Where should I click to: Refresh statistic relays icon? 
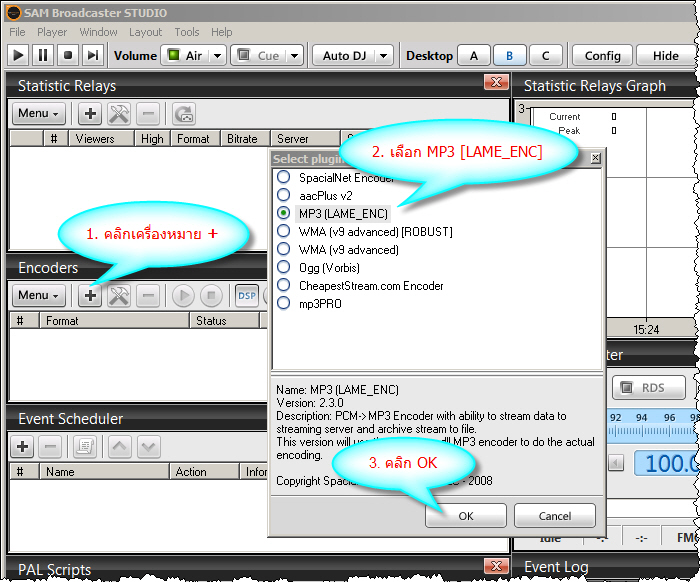(x=184, y=114)
